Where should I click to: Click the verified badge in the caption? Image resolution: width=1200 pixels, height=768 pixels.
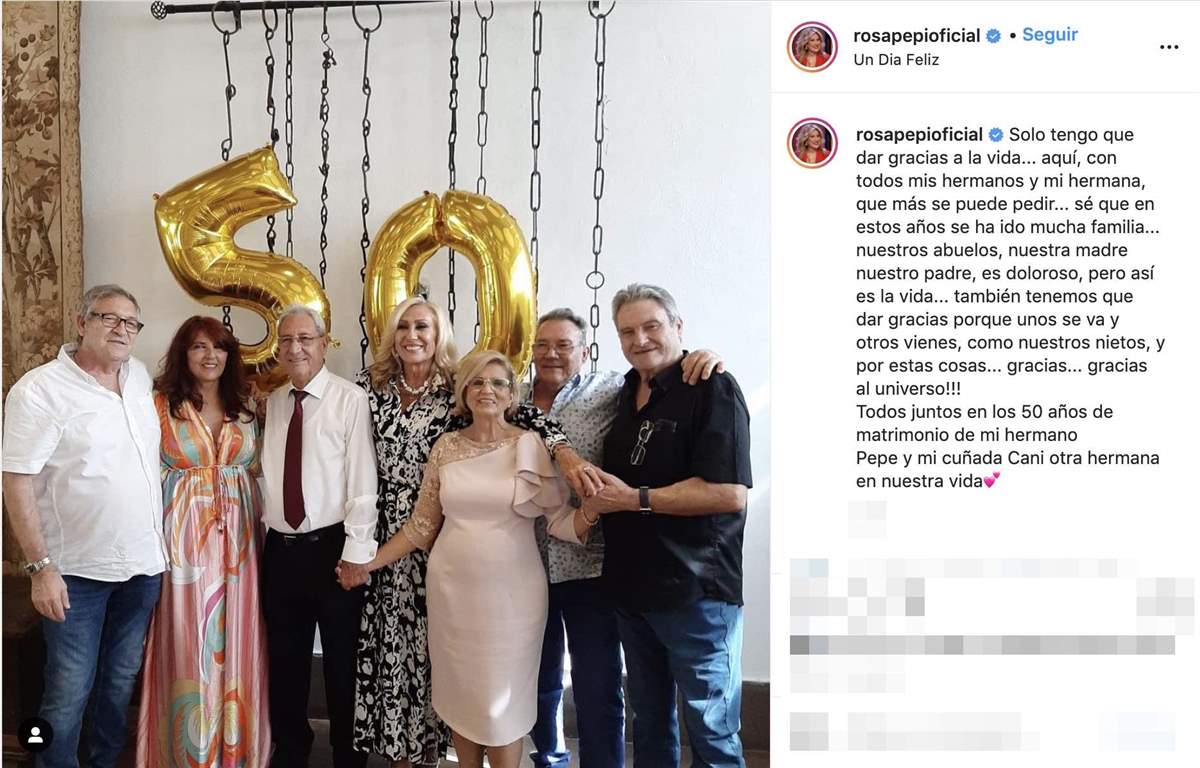(x=996, y=135)
